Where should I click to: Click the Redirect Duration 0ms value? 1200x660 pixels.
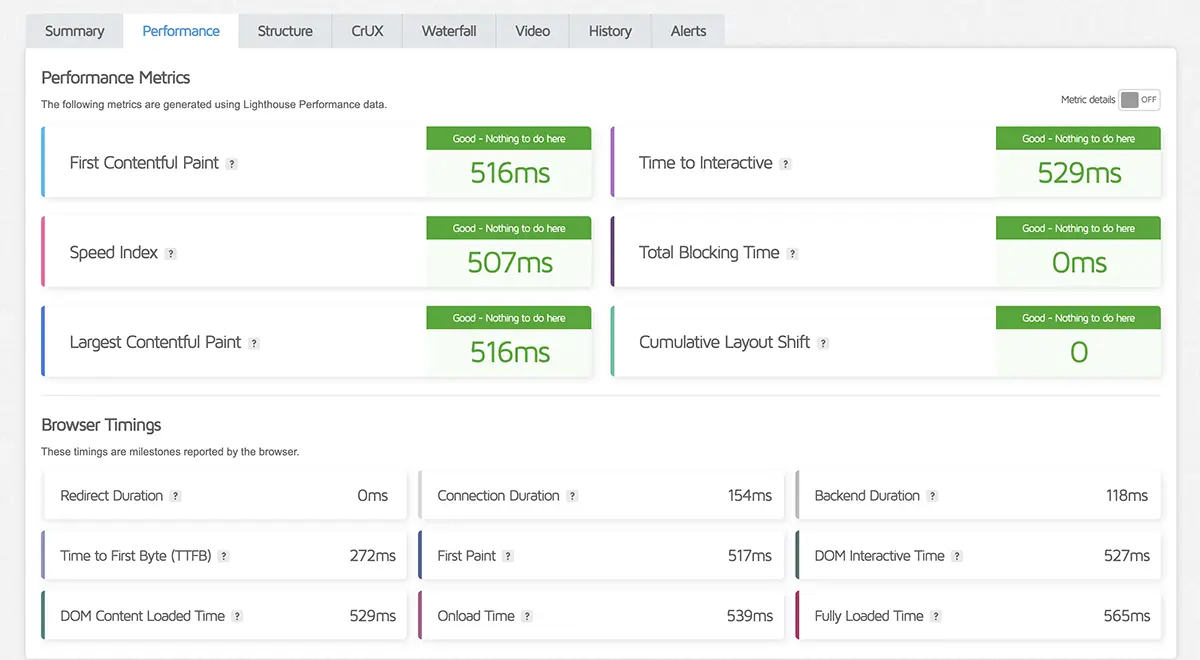click(373, 496)
